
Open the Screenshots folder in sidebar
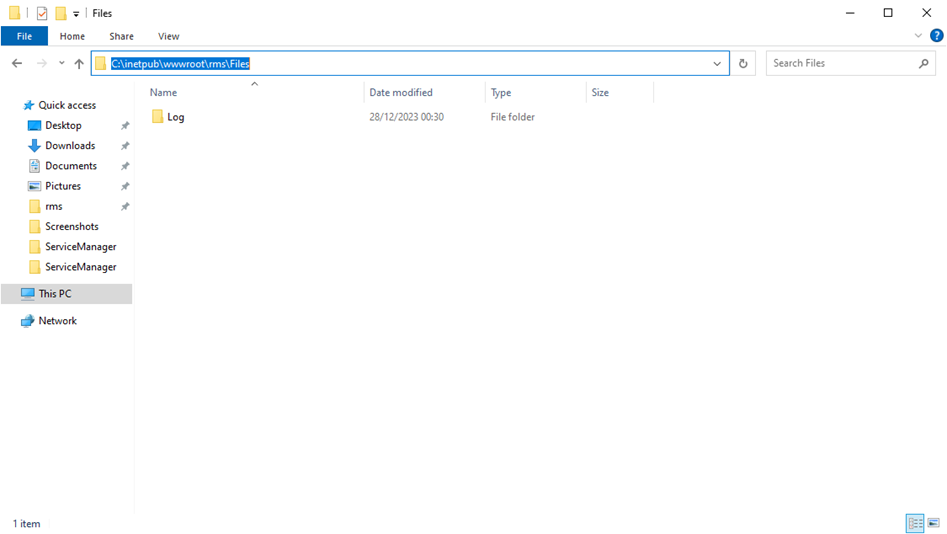pos(71,227)
